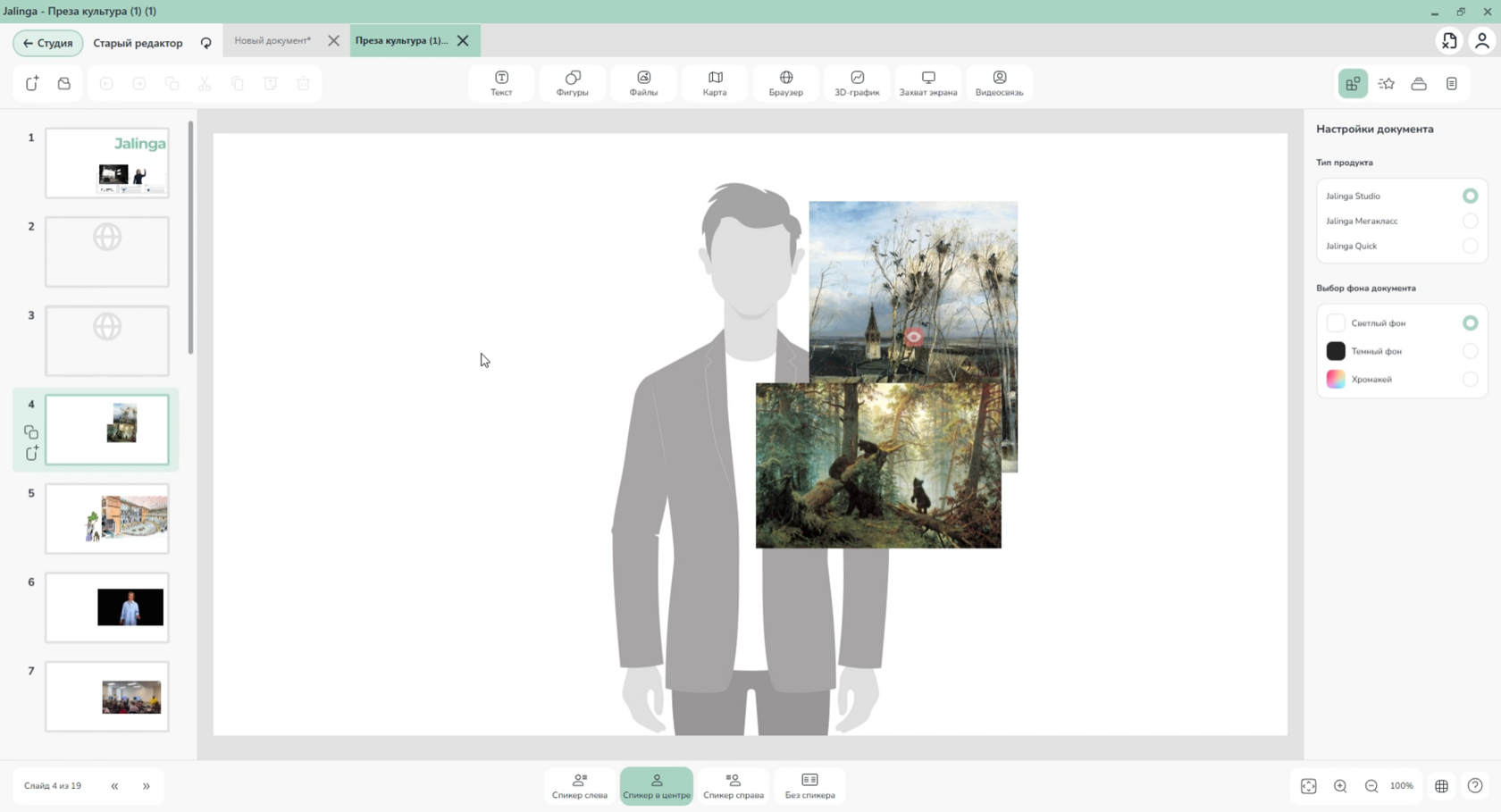The height and width of the screenshot is (812, 1501).
Task: Open the help question mark icon
Action: 1475,786
